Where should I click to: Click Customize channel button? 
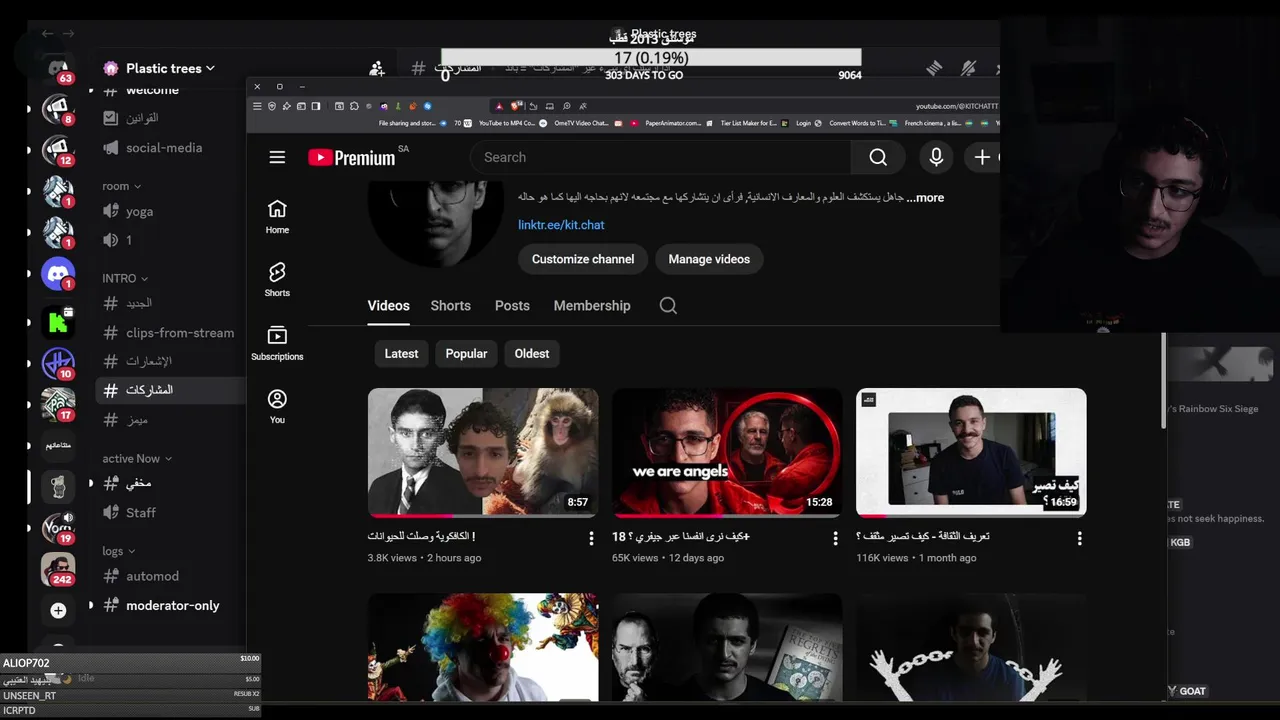point(583,259)
